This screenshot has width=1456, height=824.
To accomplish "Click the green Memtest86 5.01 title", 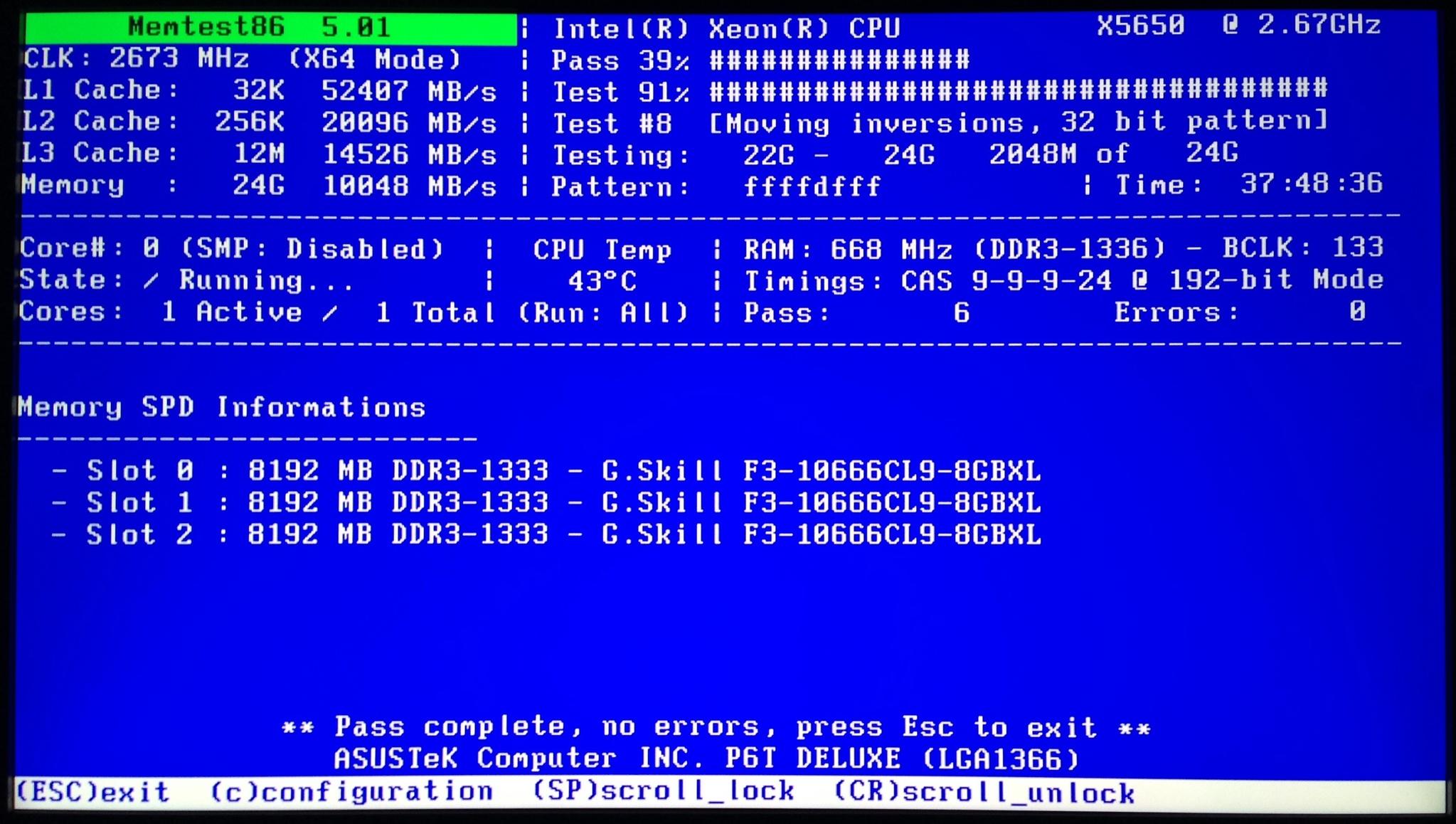I will click(x=270, y=28).
